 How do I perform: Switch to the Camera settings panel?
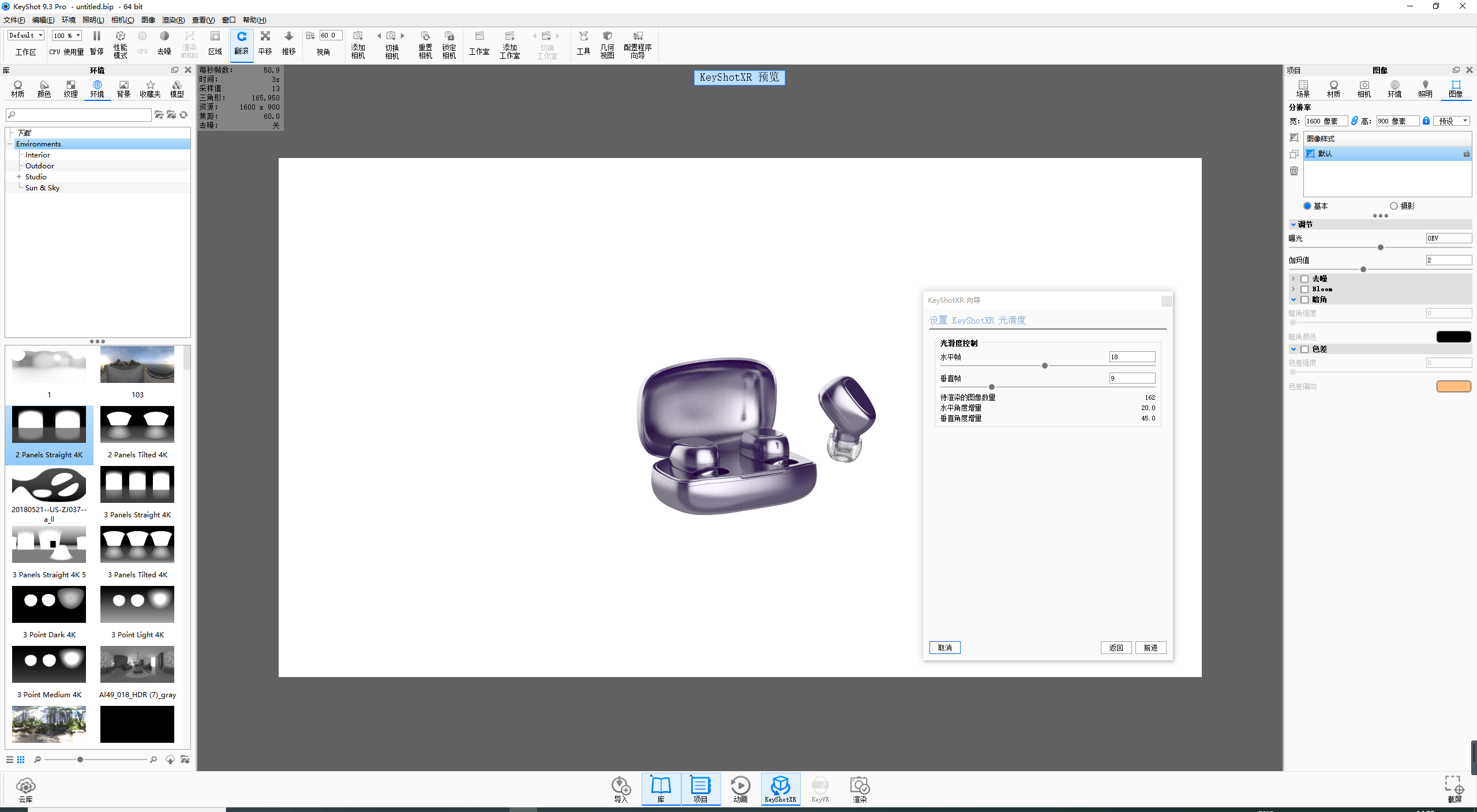[x=1363, y=88]
